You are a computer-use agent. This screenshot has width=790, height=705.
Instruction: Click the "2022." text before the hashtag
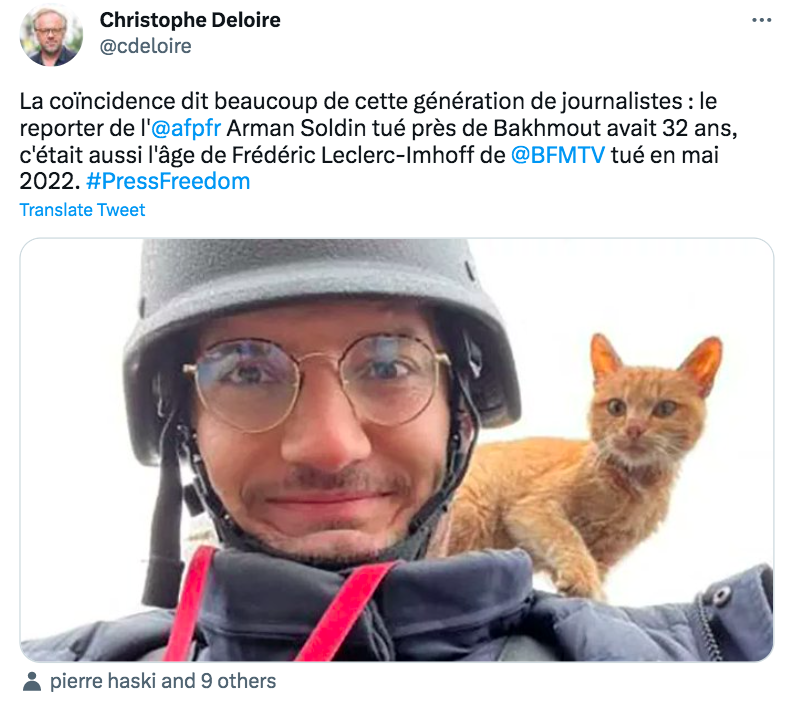pos(49,181)
